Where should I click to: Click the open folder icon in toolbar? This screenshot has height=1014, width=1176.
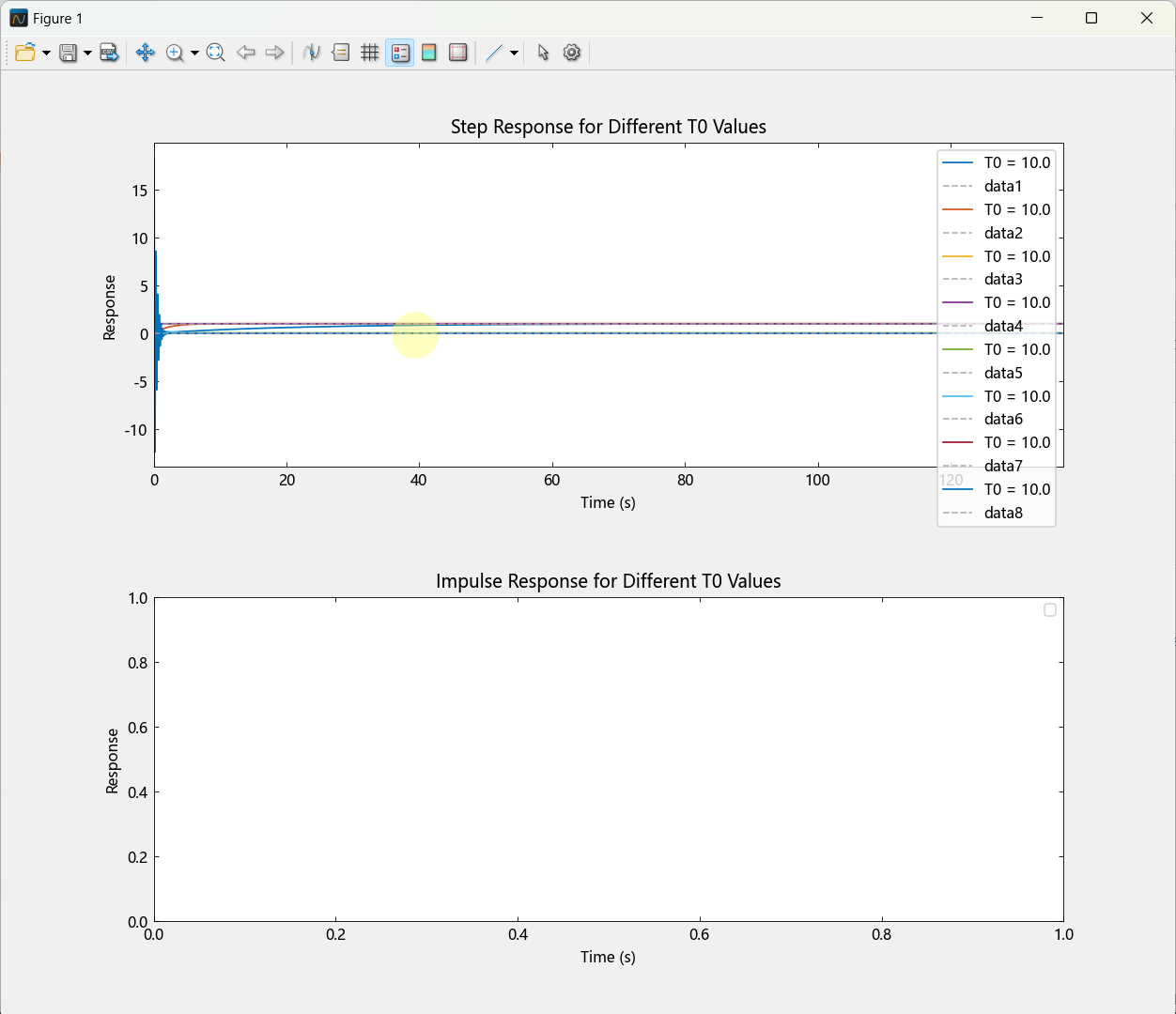pos(25,53)
